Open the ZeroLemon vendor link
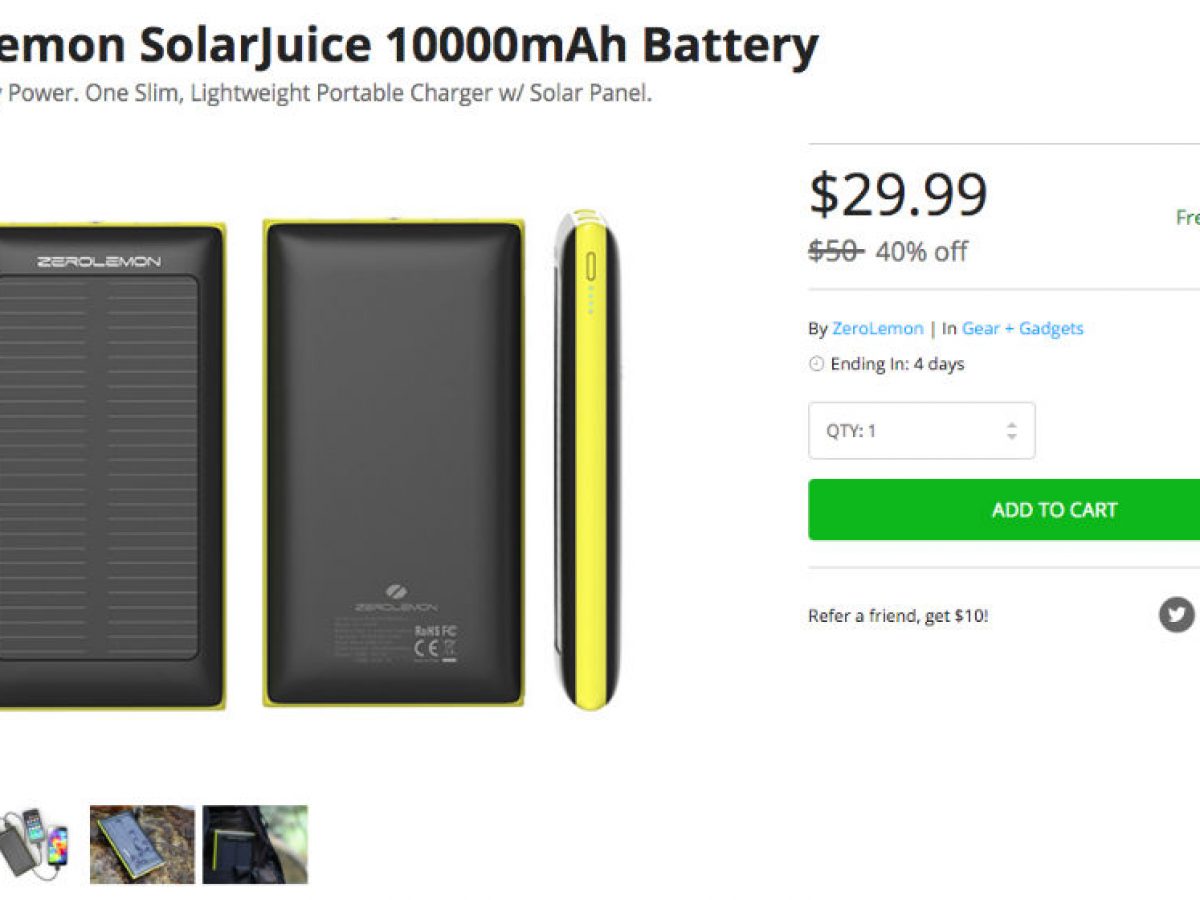 coord(876,328)
